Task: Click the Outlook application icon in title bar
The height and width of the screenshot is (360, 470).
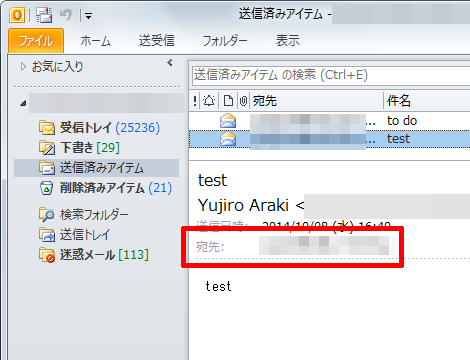Action: click(x=17, y=15)
